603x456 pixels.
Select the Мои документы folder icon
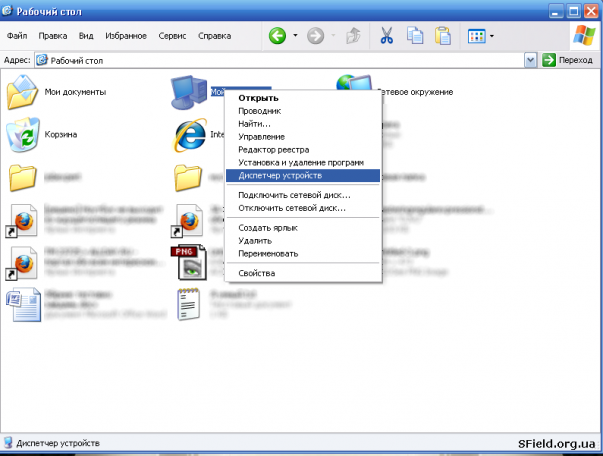(x=23, y=92)
